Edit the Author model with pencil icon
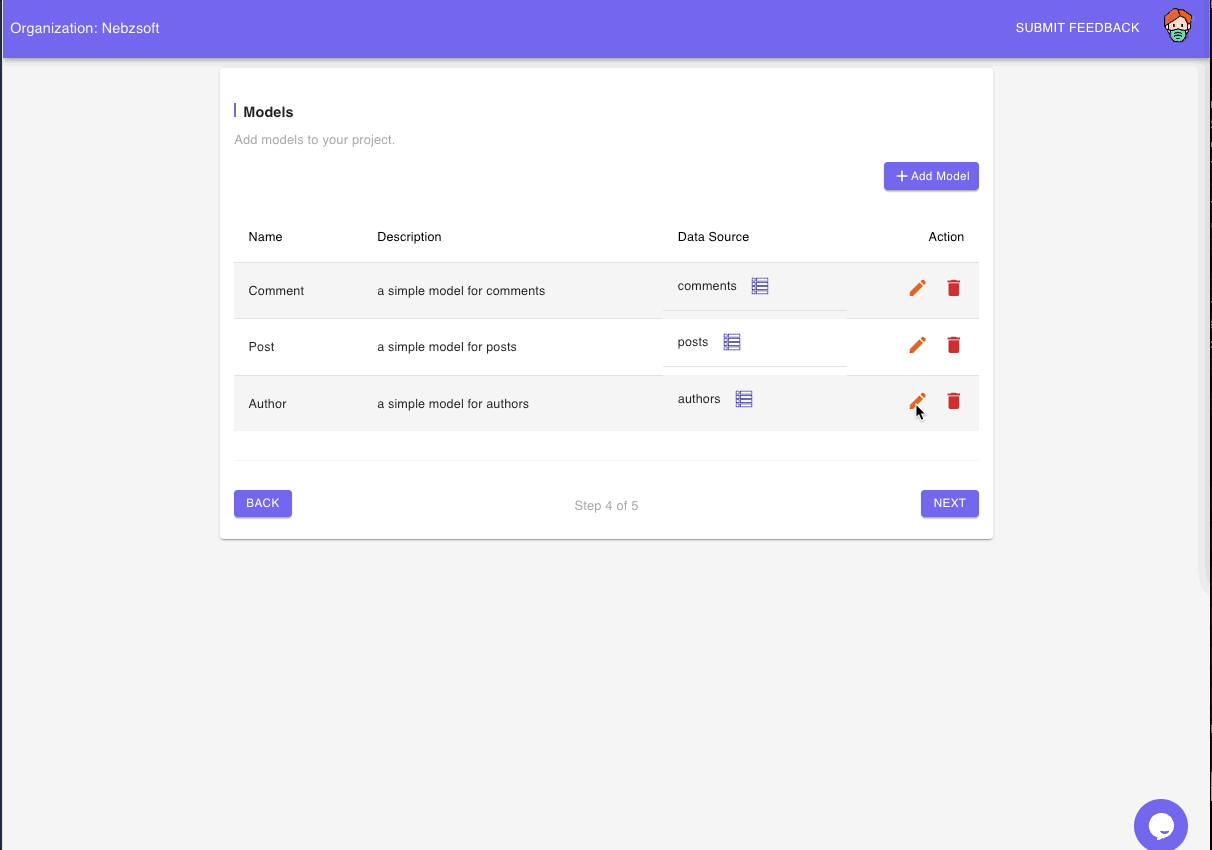 [917, 401]
